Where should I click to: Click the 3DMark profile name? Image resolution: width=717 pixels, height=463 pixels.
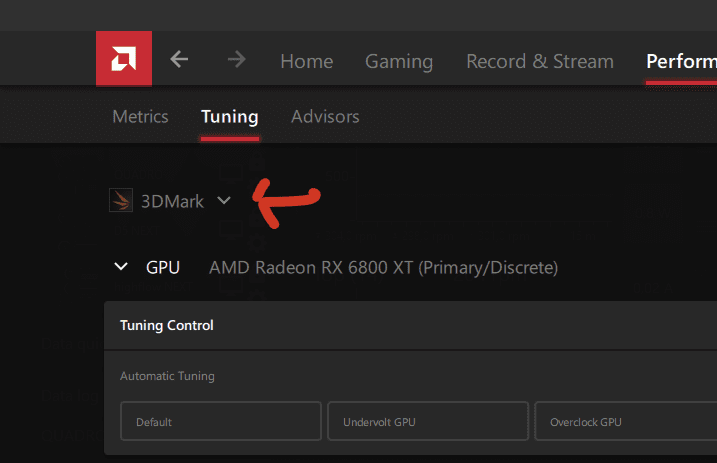coord(172,201)
